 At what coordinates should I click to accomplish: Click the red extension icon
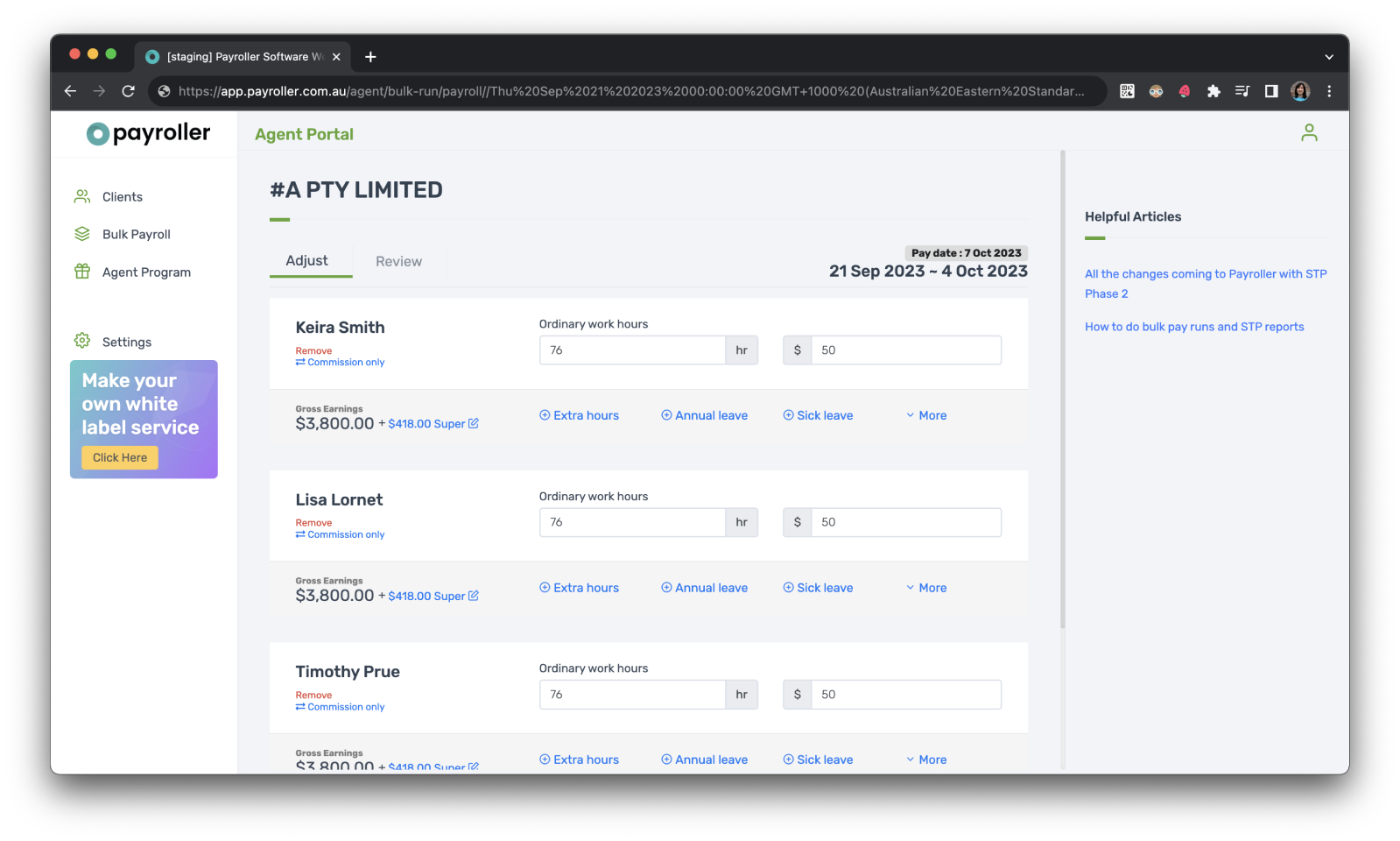pos(1185,91)
